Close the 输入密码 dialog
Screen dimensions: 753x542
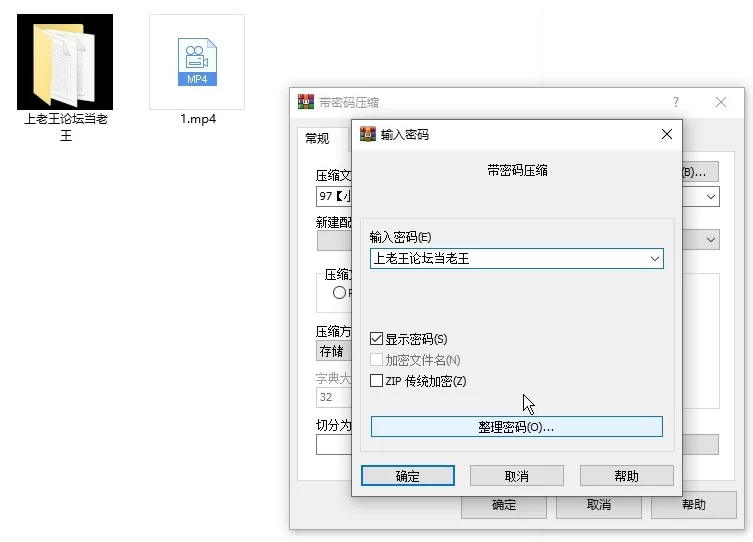[667, 134]
